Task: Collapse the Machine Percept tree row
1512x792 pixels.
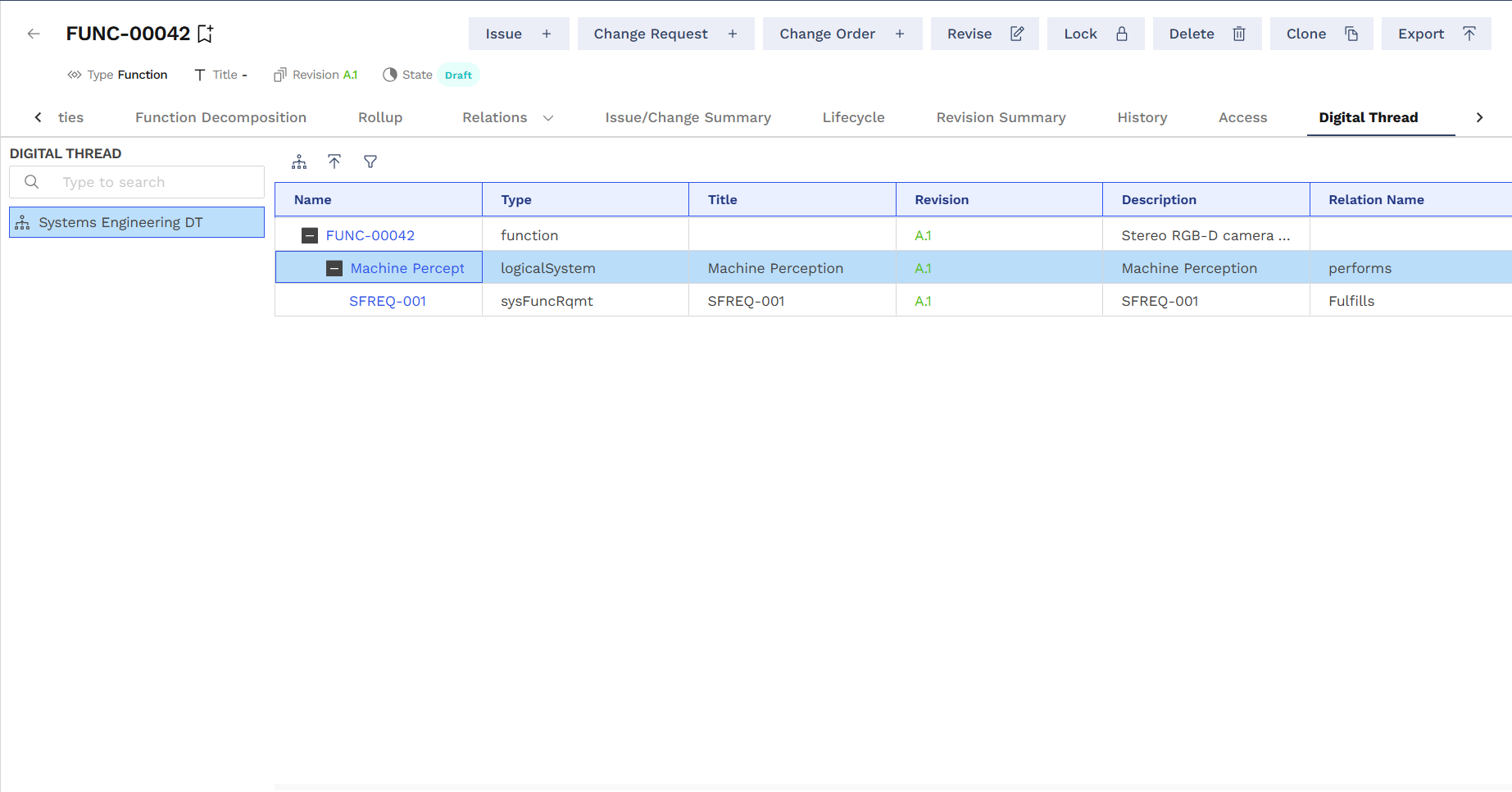Action: point(334,268)
